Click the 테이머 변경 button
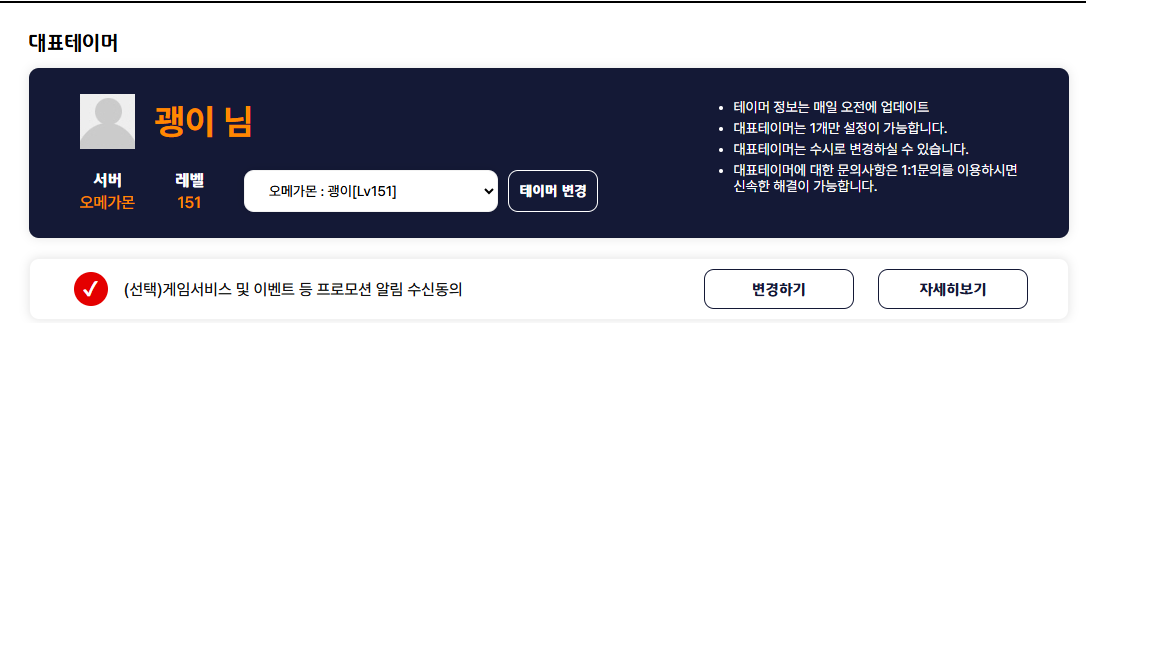Screen dimensions: 1152x648 point(552,191)
